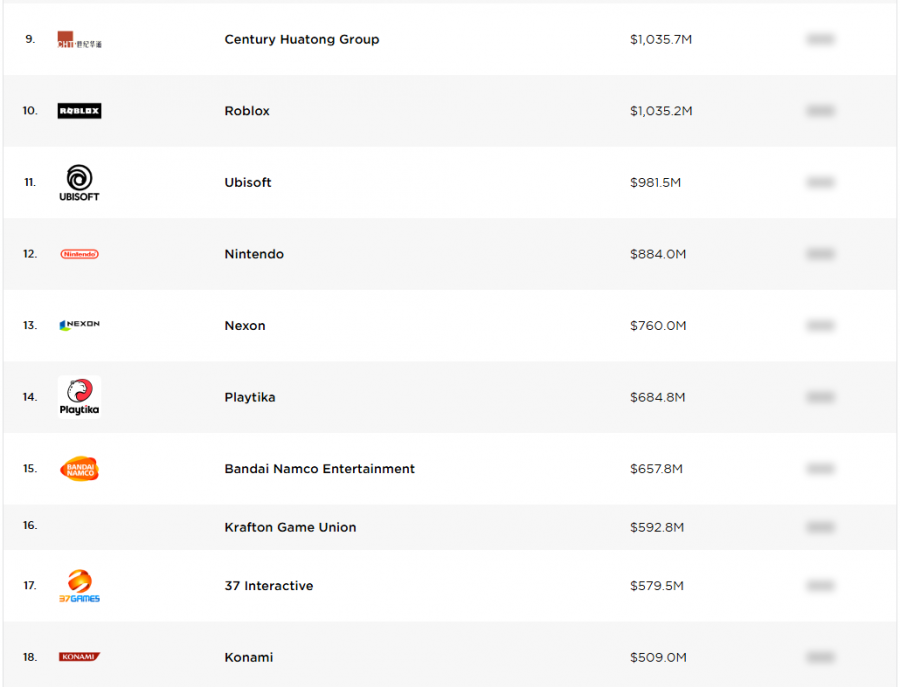Select Playtika's $684.8M revenue figure
Viewport: 900px width, 687px height.
pos(657,397)
